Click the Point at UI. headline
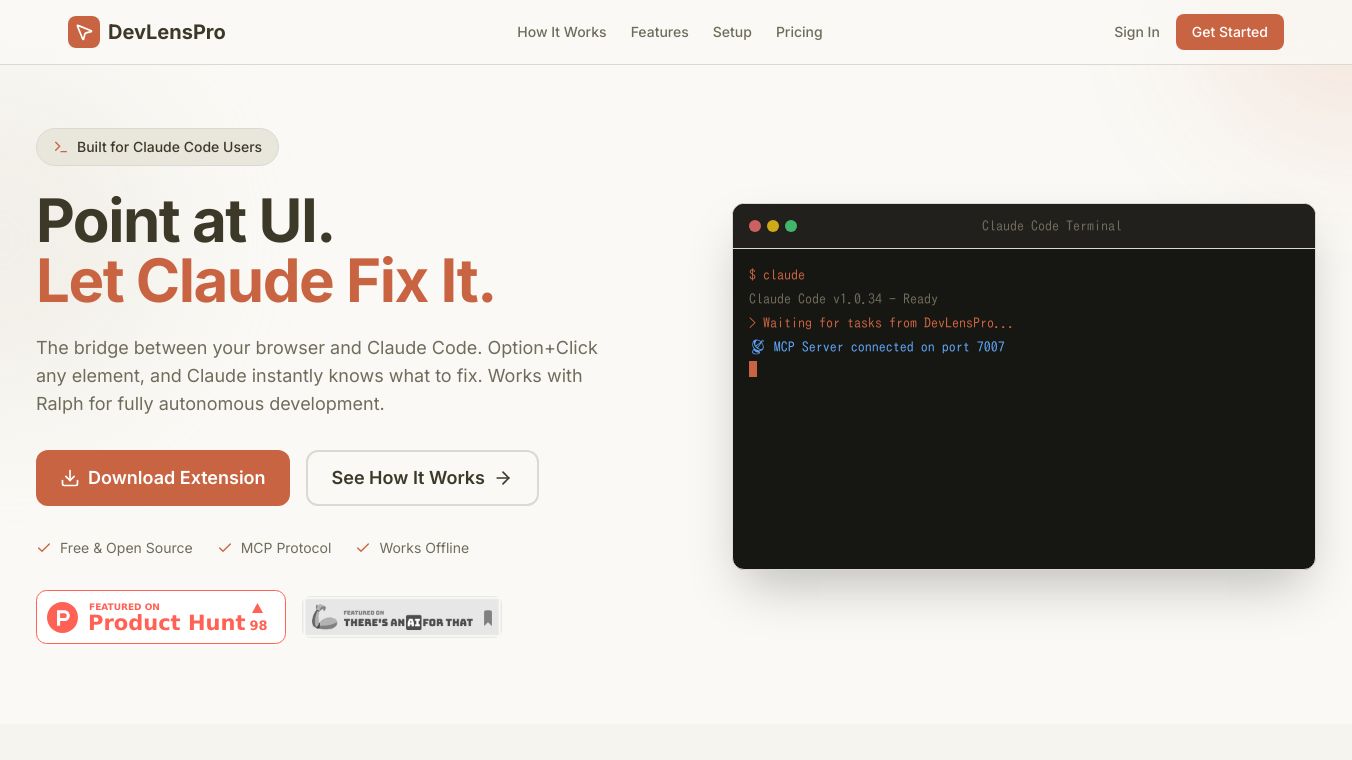 [x=185, y=221]
